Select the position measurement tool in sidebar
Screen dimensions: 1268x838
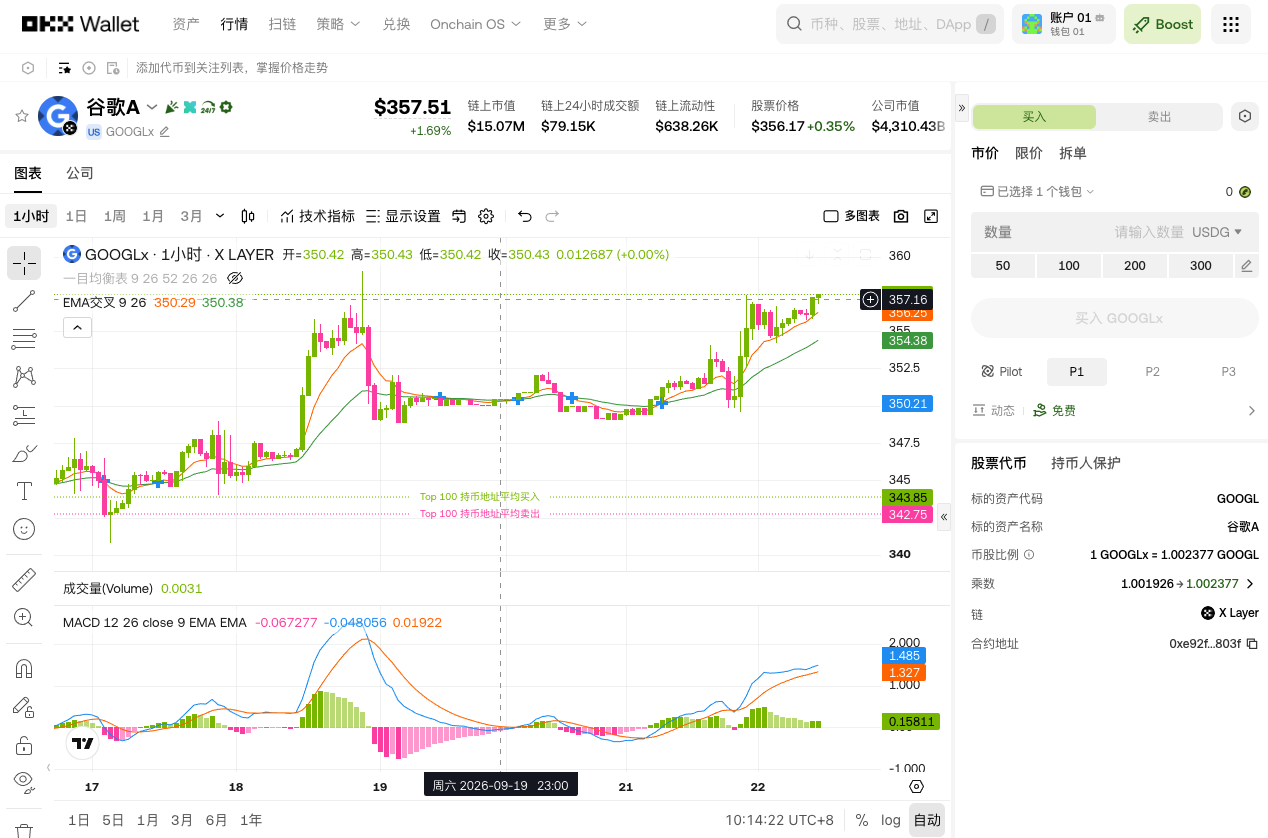[x=24, y=415]
